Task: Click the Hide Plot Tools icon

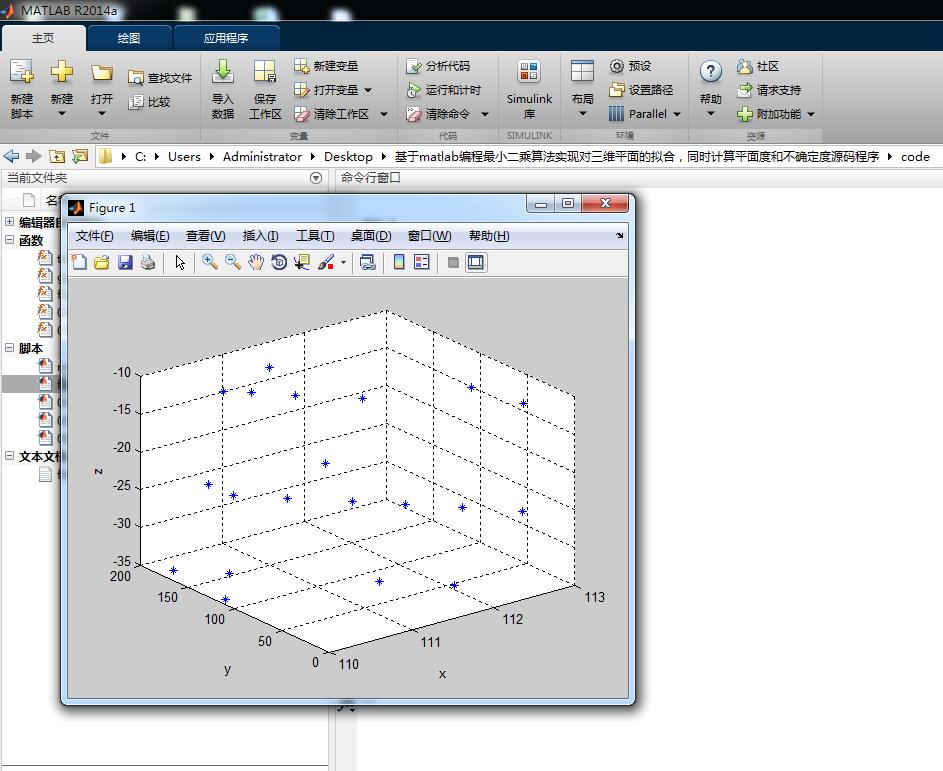Action: pyautogui.click(x=453, y=262)
